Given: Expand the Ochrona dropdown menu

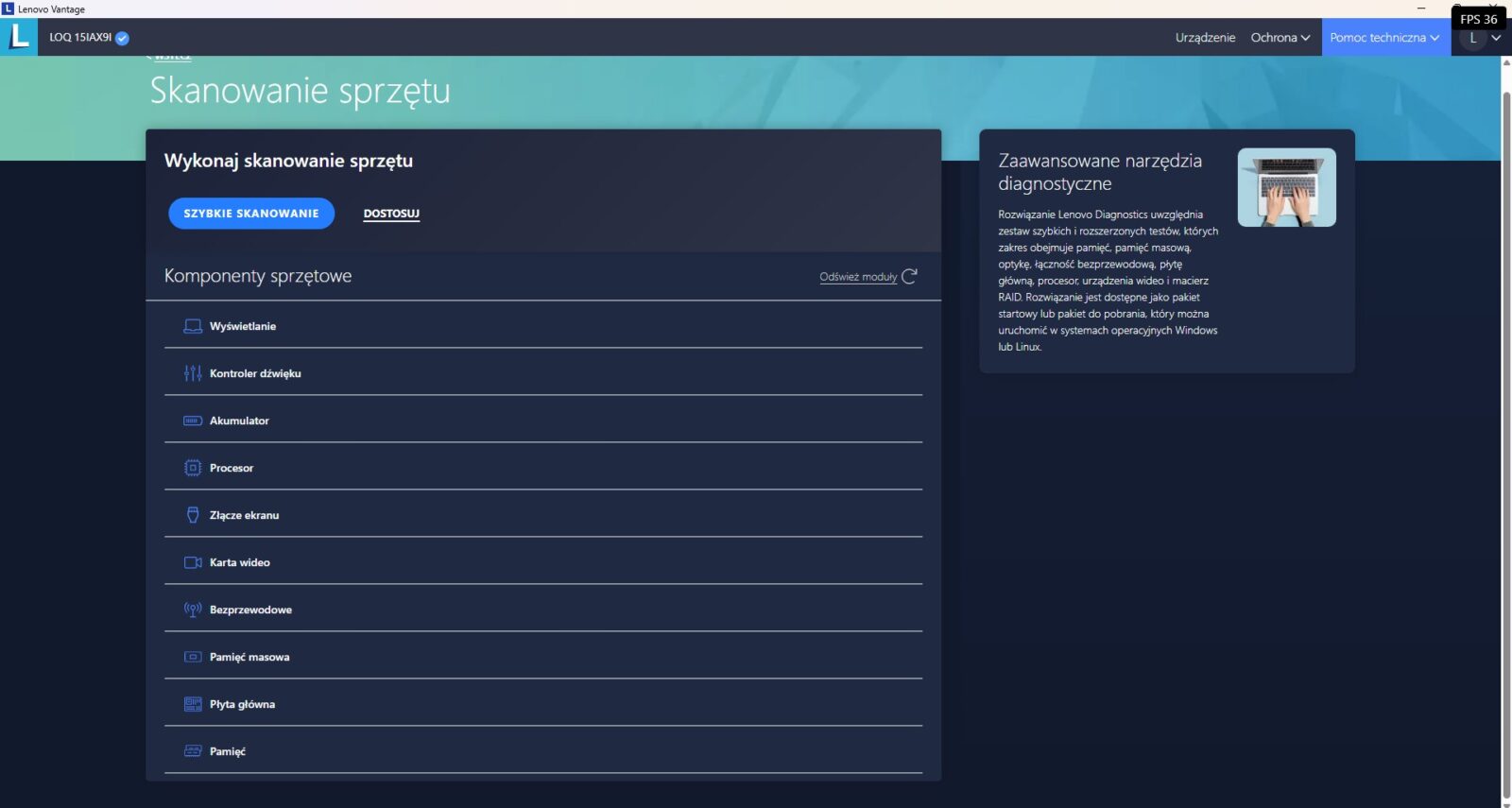Looking at the screenshot, I should [1280, 38].
